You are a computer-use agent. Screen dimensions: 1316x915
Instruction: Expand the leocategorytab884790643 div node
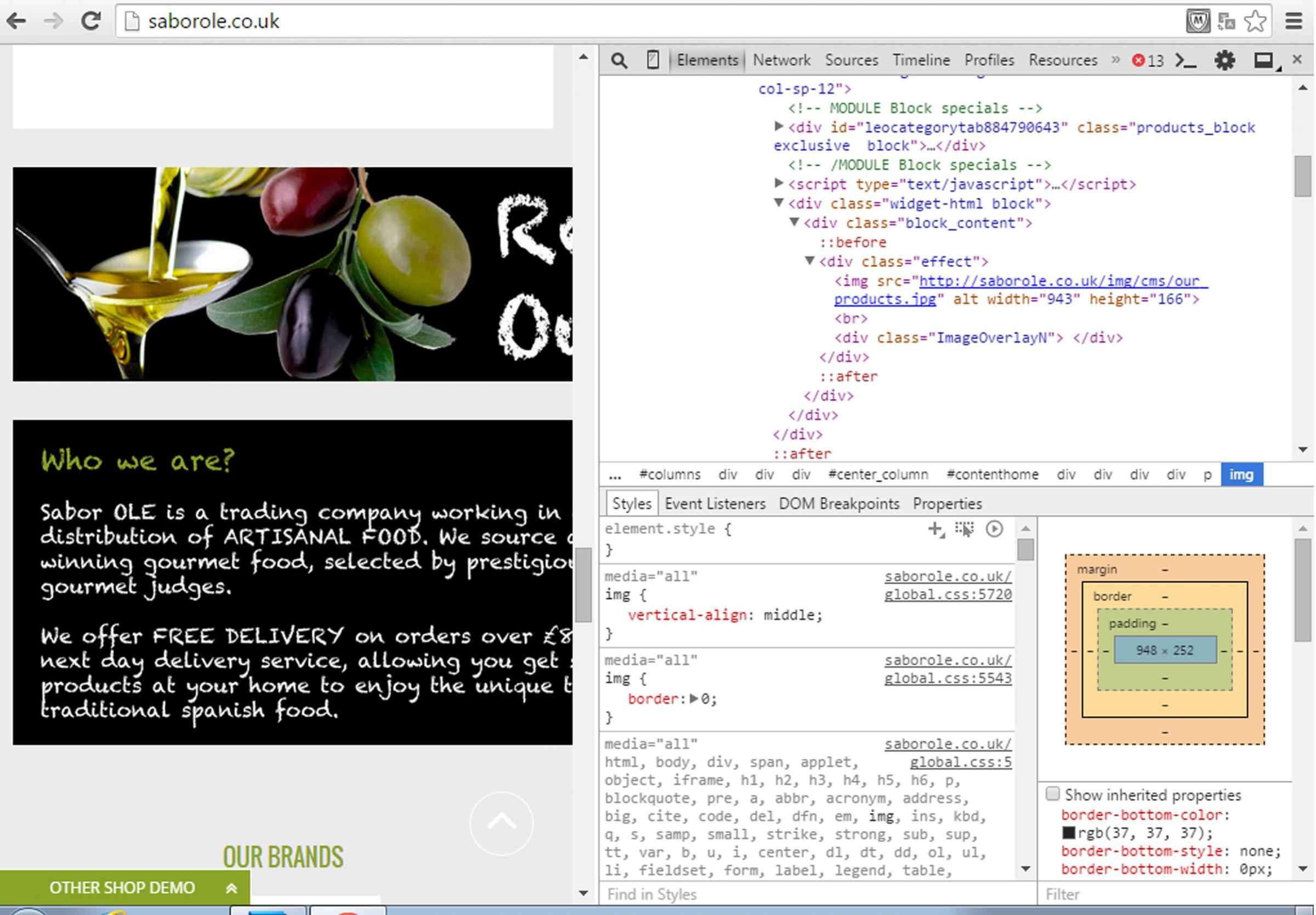[779, 126]
